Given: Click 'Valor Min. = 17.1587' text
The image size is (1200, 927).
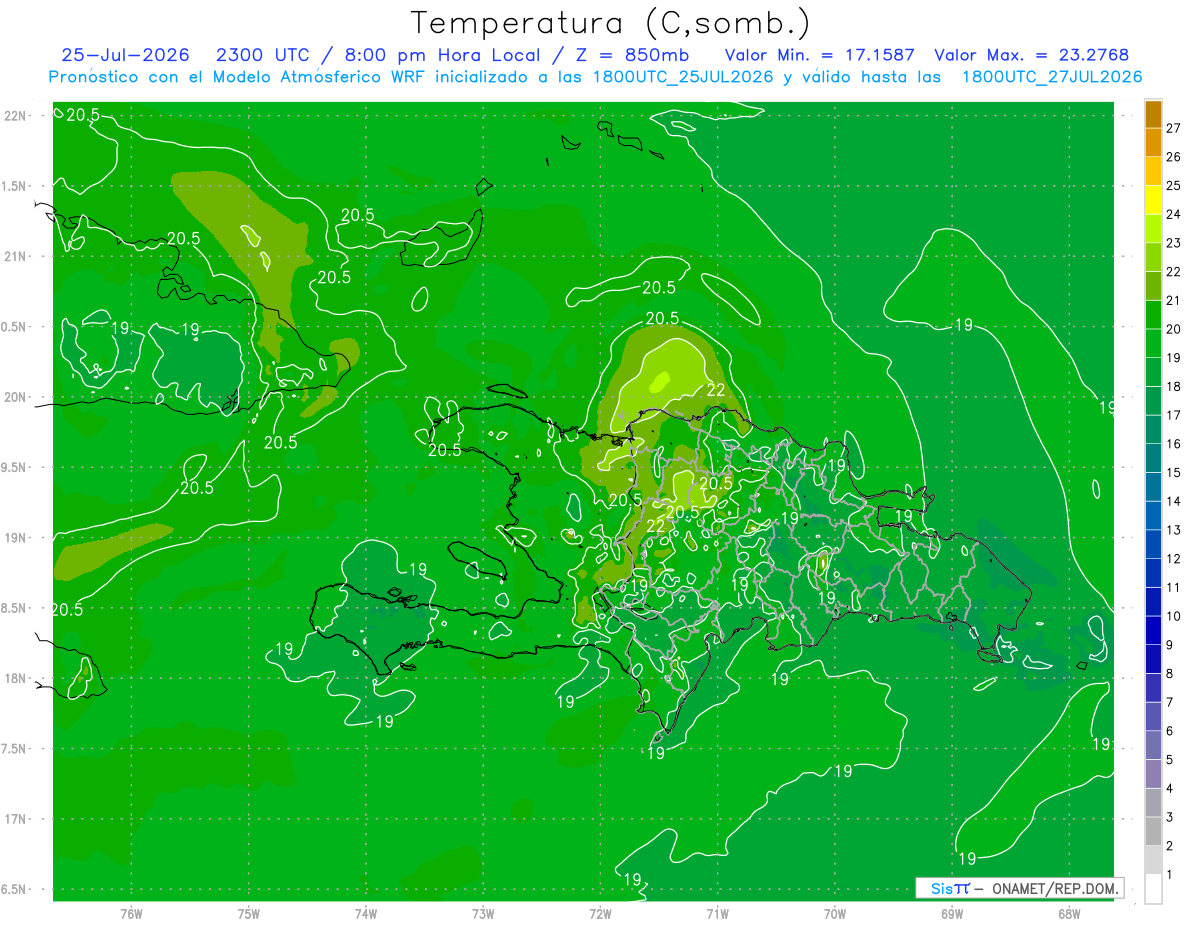Looking at the screenshot, I should [x=819, y=55].
